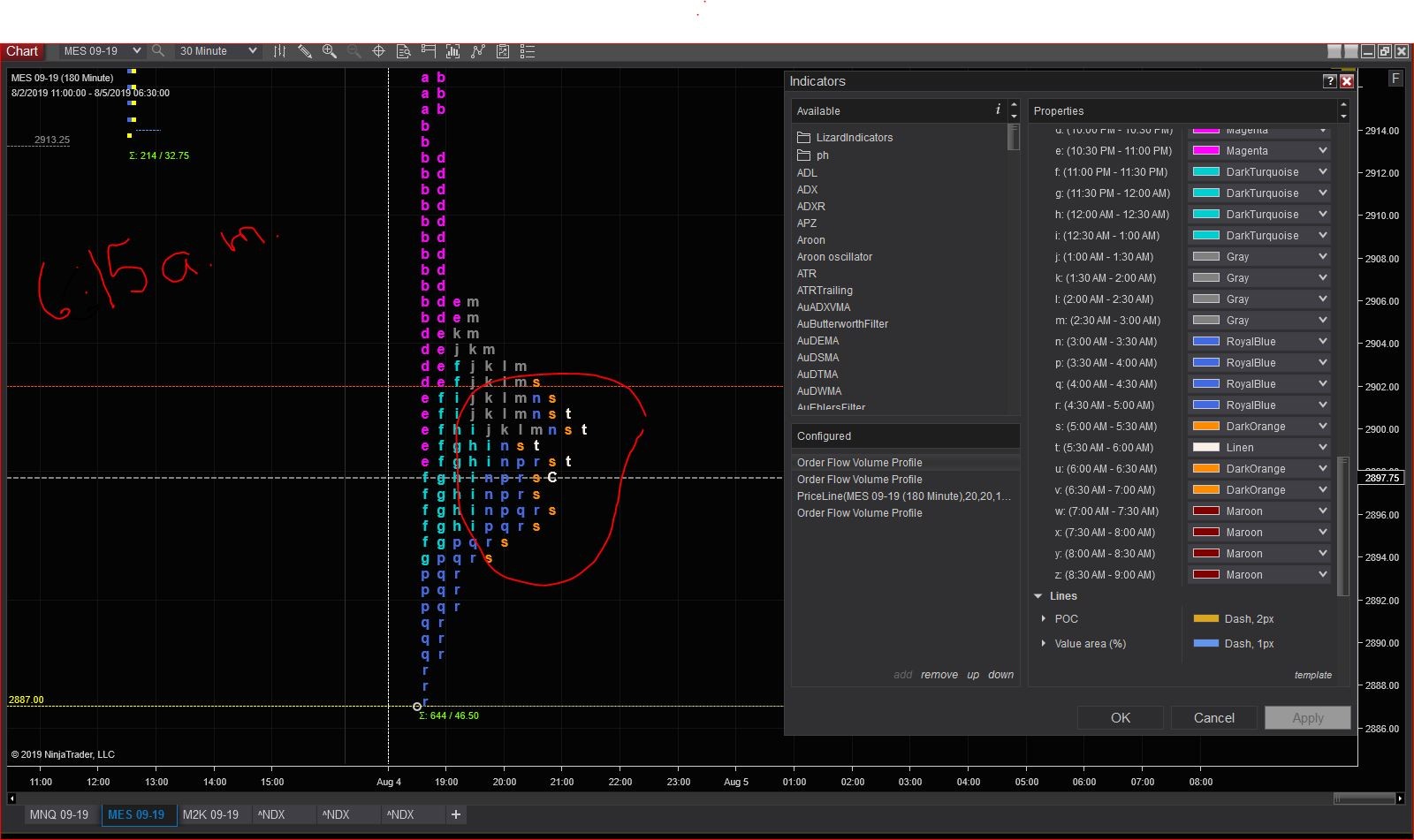Click the Maroon swatch for z: (8:30 AM - 9:00 AM)

(x=1206, y=575)
